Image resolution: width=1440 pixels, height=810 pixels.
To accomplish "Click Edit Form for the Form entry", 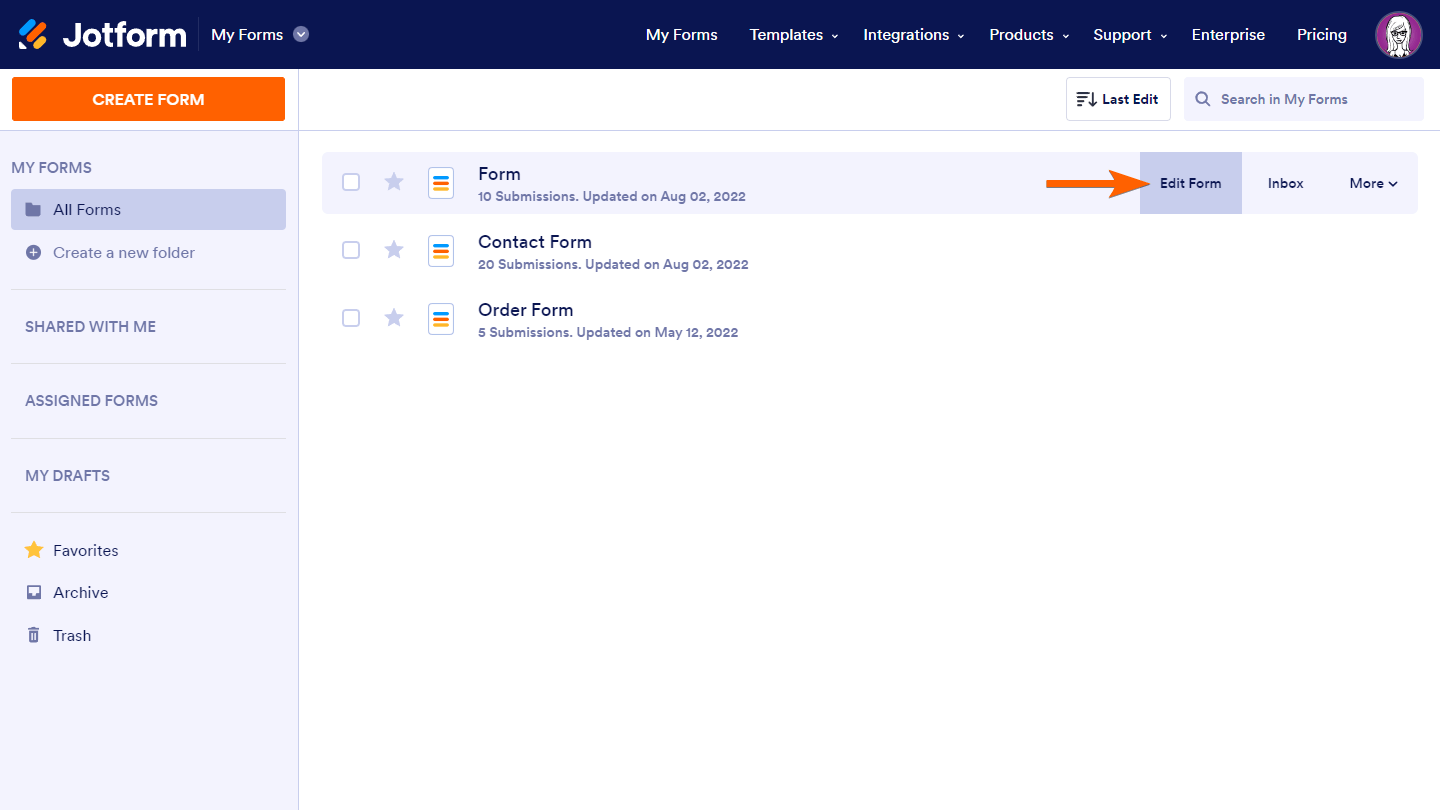I will tap(1191, 183).
